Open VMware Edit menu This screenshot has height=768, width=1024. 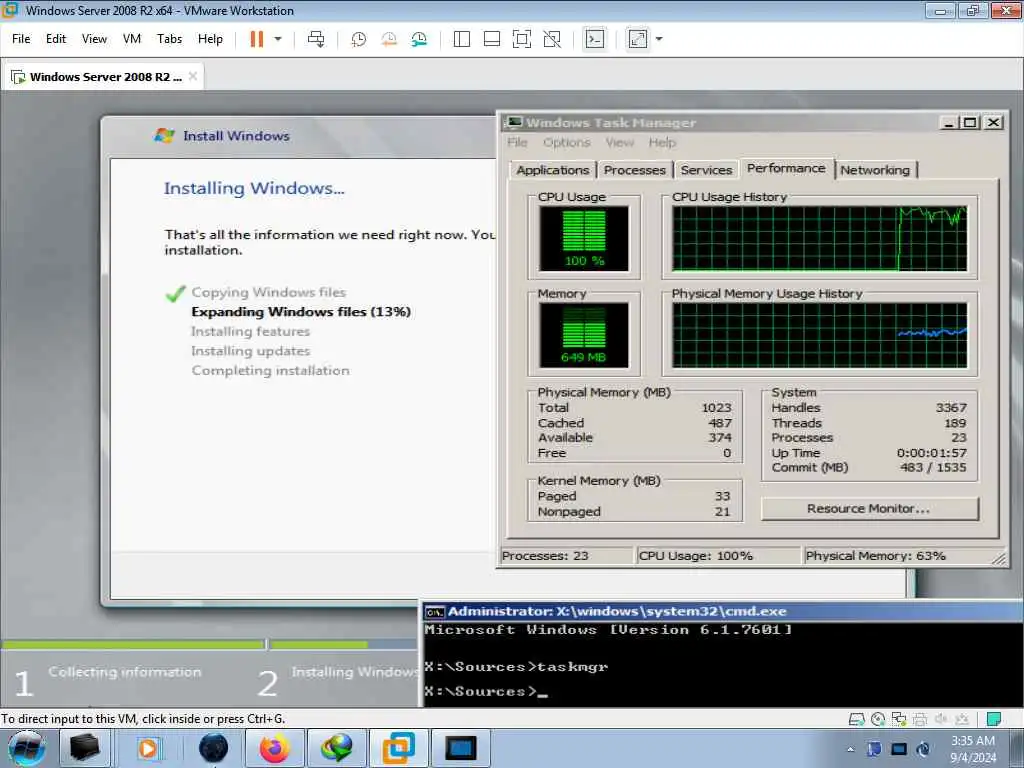tap(56, 39)
